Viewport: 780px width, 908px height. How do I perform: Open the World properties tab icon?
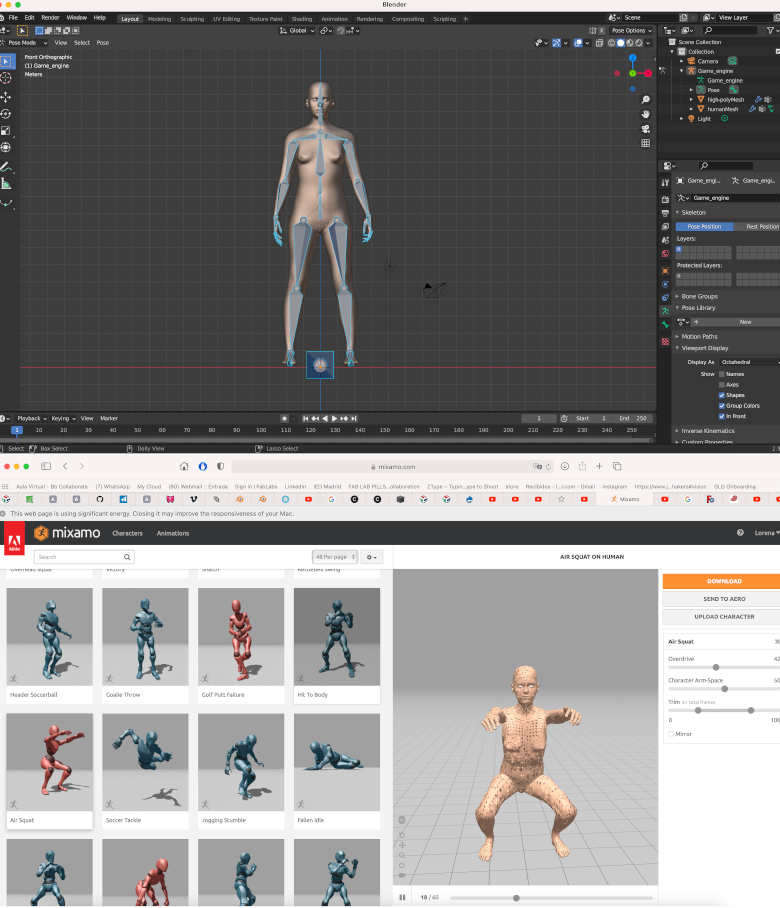coord(665,254)
